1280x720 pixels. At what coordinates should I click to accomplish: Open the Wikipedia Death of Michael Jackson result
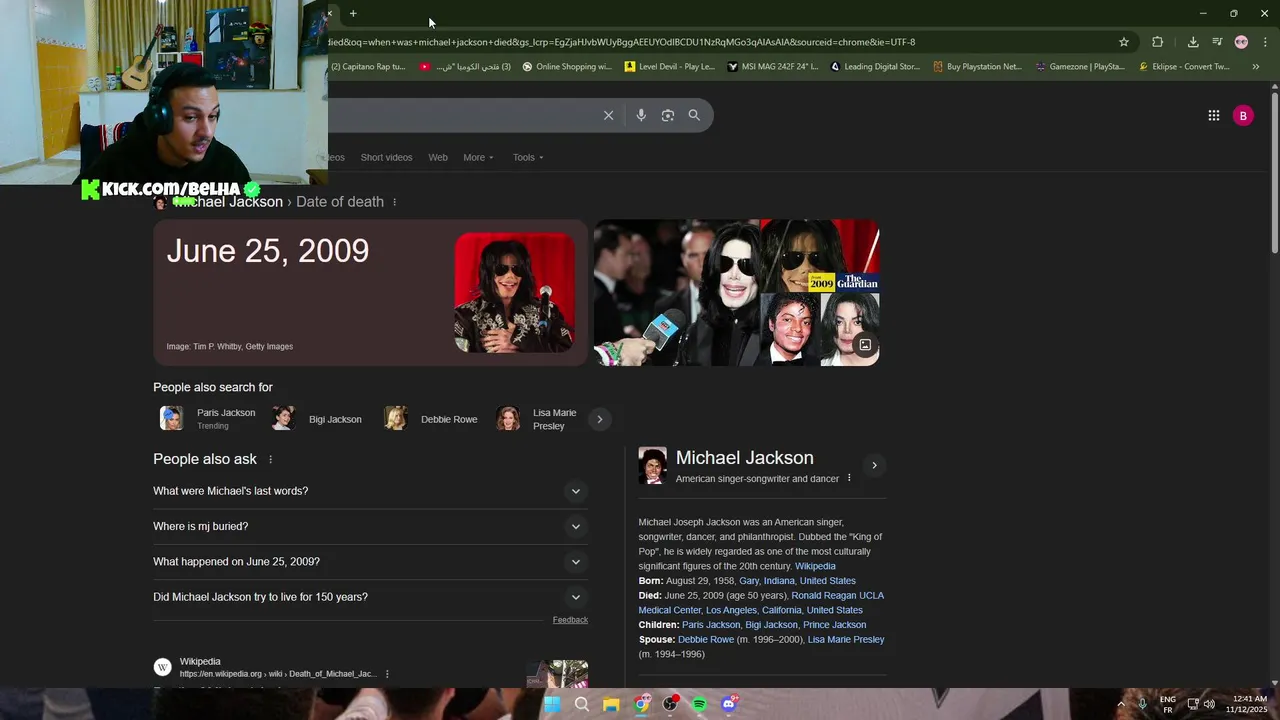pyautogui.click(x=278, y=674)
